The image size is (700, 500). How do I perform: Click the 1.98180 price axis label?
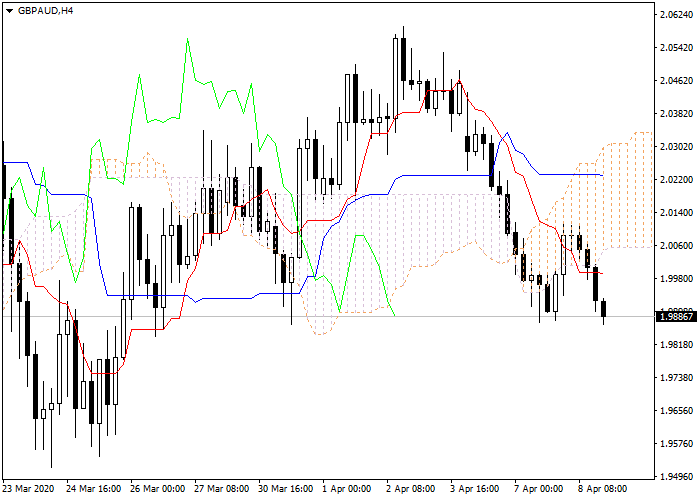point(678,345)
